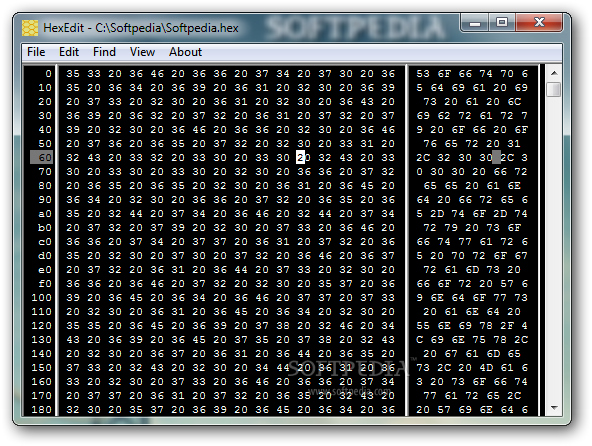Click offset label 70
Image resolution: width=592 pixels, height=446 pixels.
tap(45, 171)
